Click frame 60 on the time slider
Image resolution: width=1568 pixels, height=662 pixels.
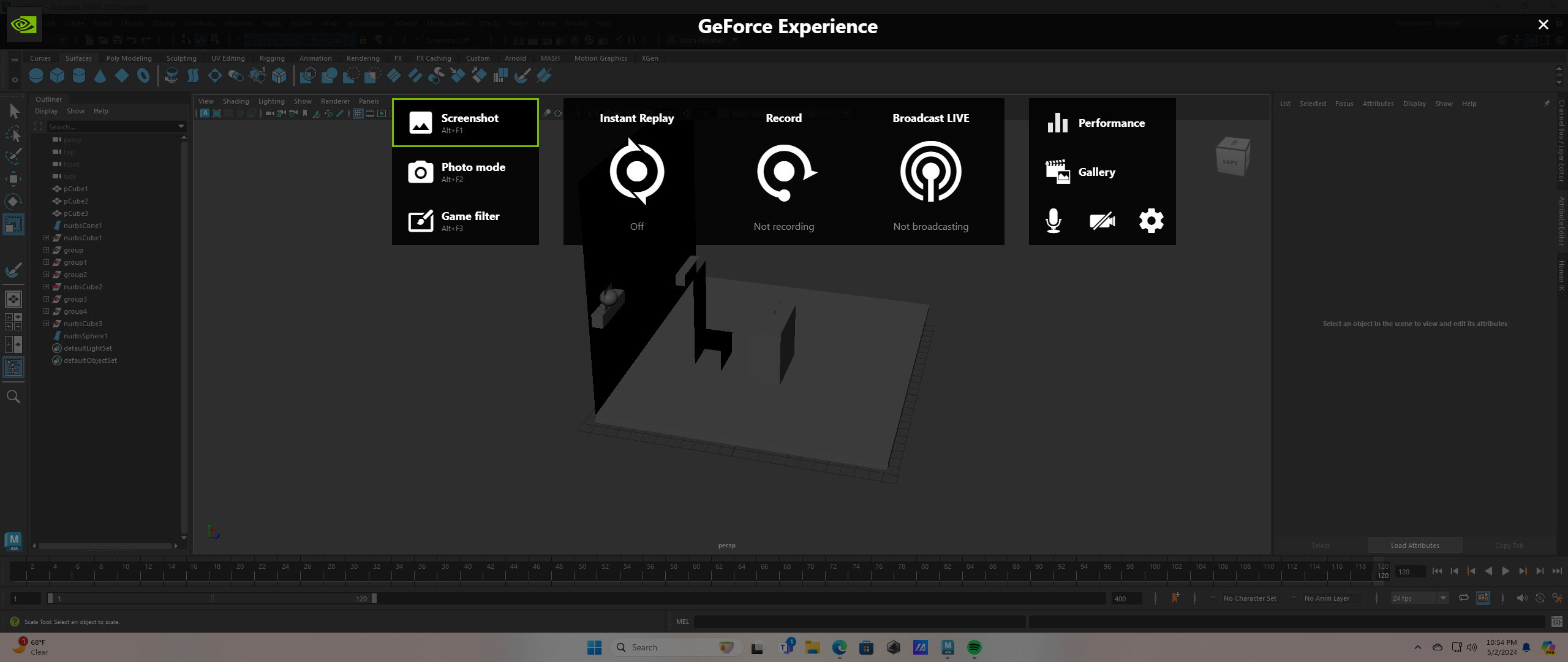point(696,571)
